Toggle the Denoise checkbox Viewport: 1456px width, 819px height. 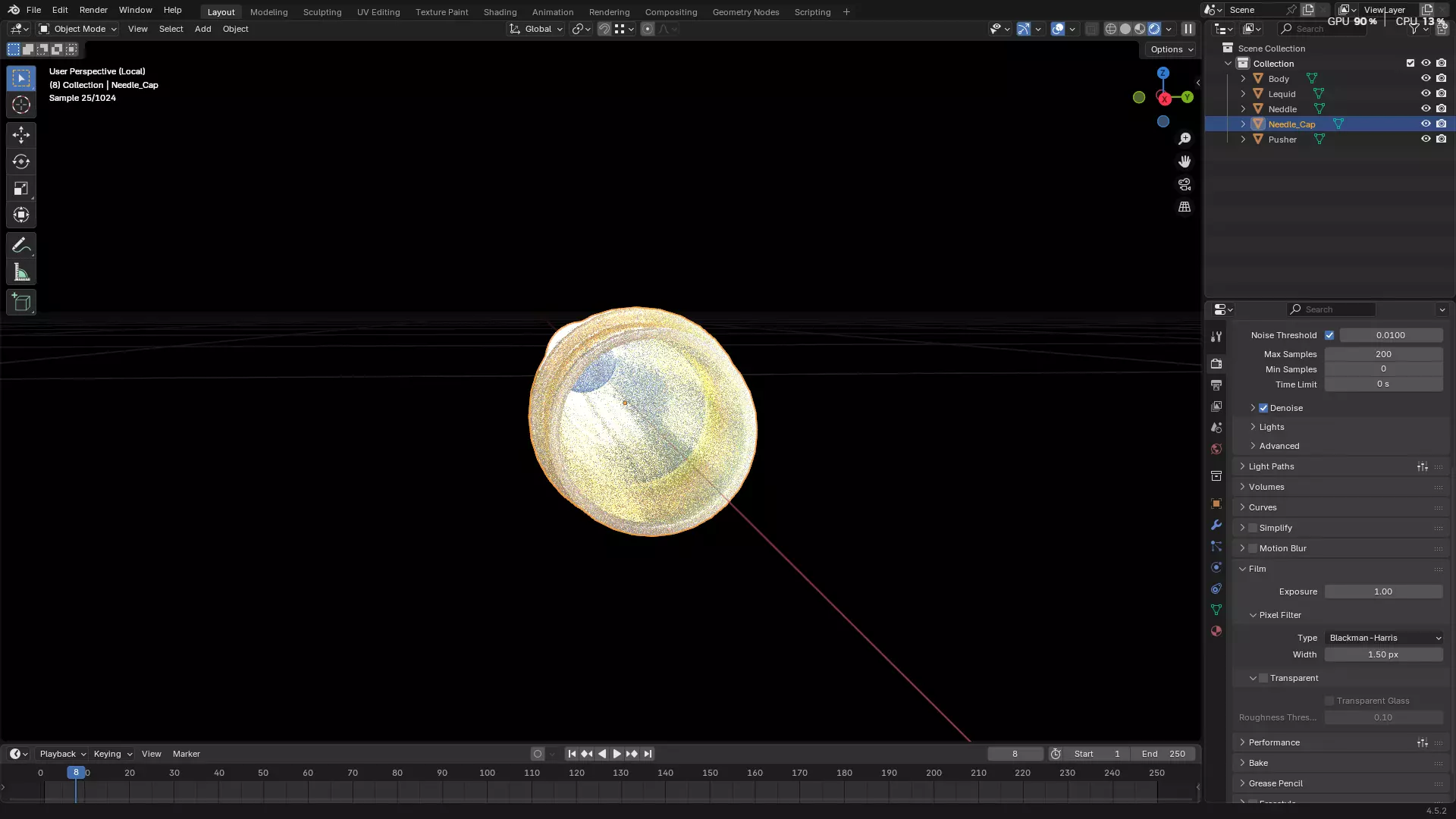click(x=1263, y=408)
